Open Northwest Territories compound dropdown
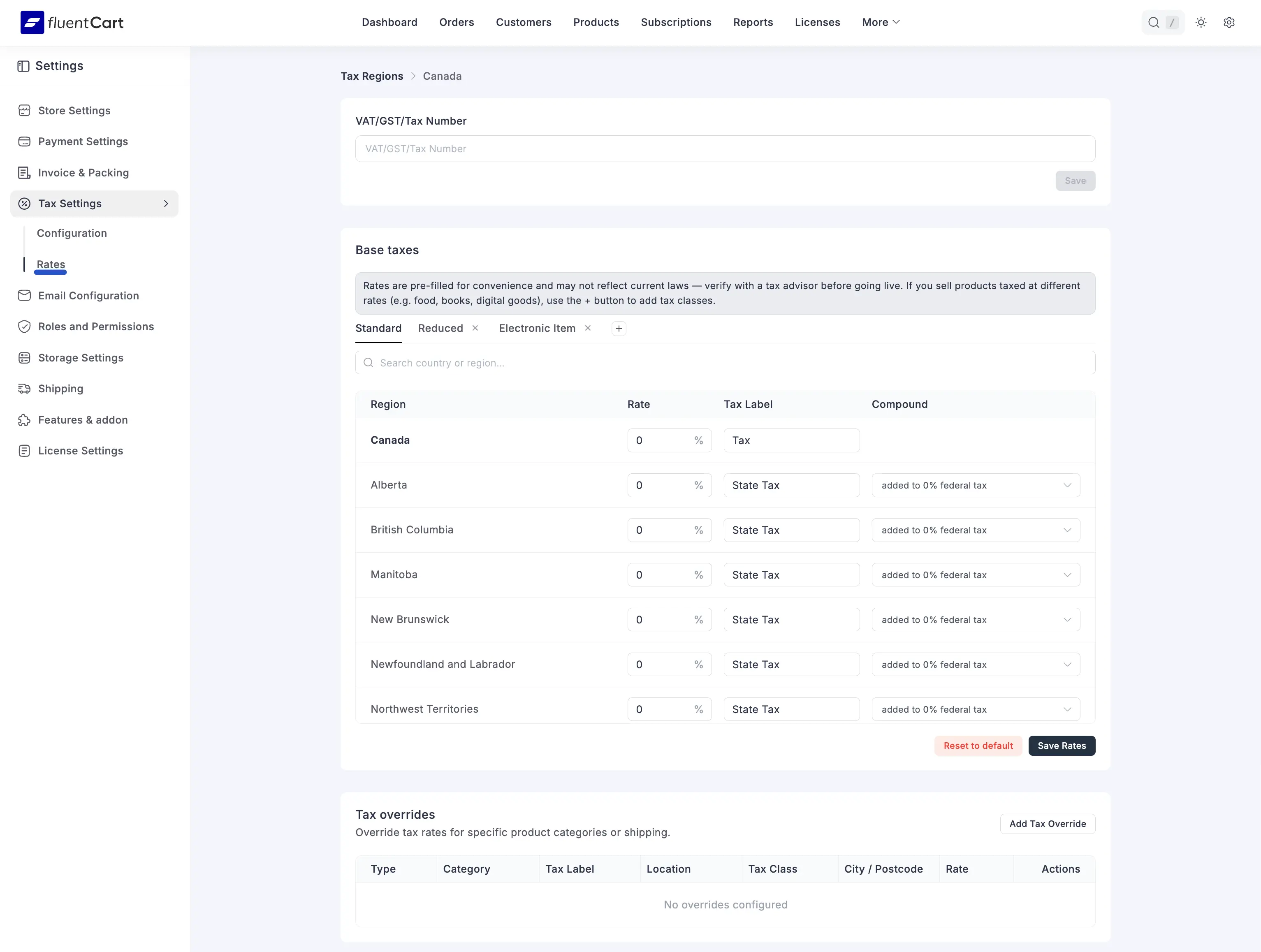The height and width of the screenshot is (952, 1261). coord(976,709)
